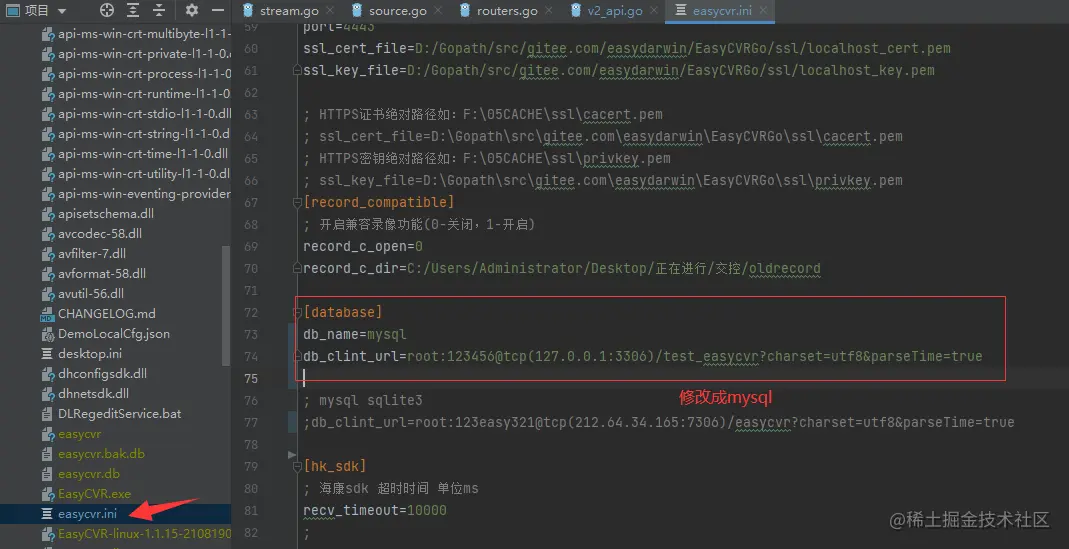Click the record_c_open=0 line

[x=363, y=246]
